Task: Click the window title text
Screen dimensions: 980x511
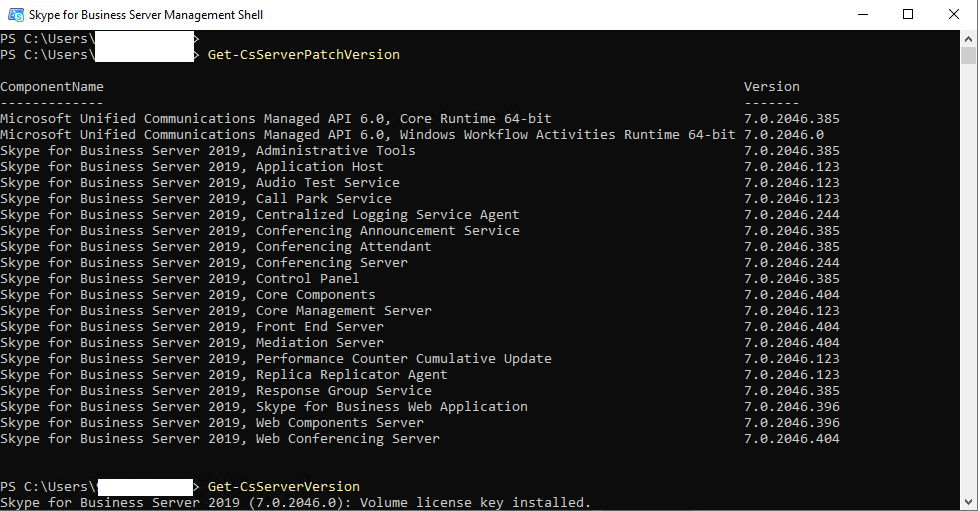Action: (x=146, y=15)
